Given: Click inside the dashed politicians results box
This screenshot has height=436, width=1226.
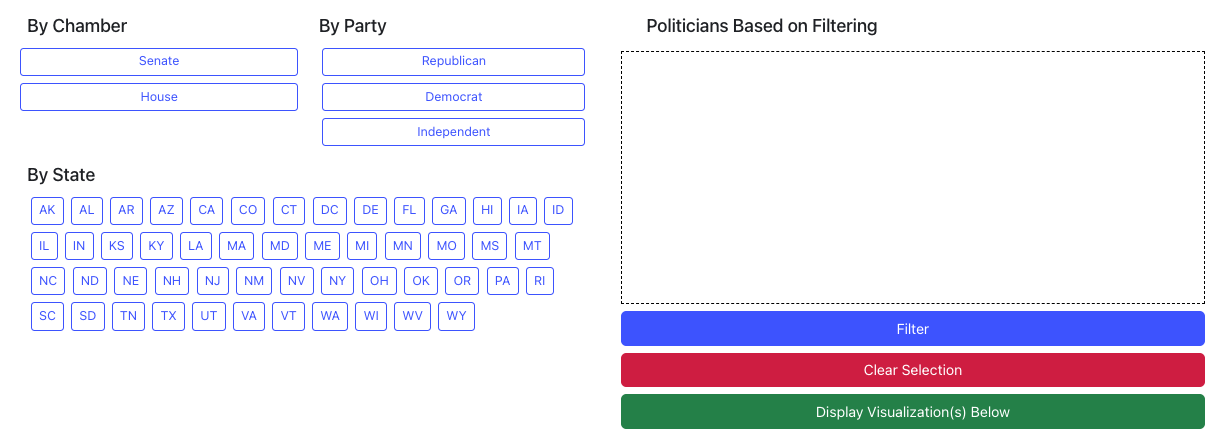Looking at the screenshot, I should (x=912, y=177).
